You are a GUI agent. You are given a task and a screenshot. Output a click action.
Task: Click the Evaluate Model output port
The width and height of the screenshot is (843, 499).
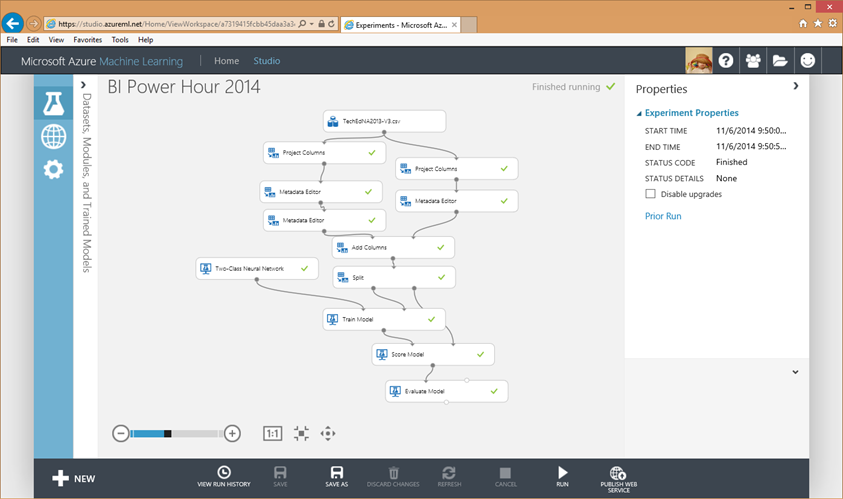pyautogui.click(x=446, y=402)
